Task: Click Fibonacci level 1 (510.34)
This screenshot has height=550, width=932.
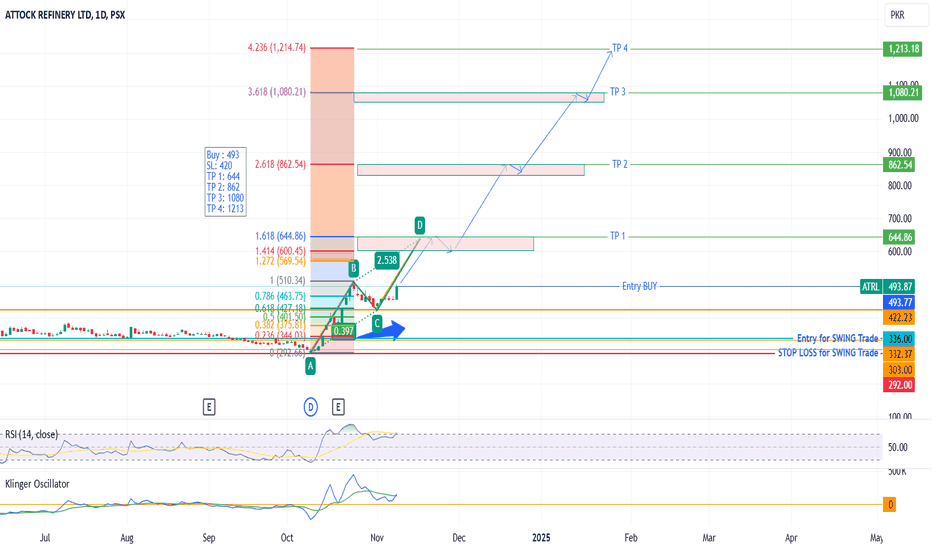Action: click(288, 280)
